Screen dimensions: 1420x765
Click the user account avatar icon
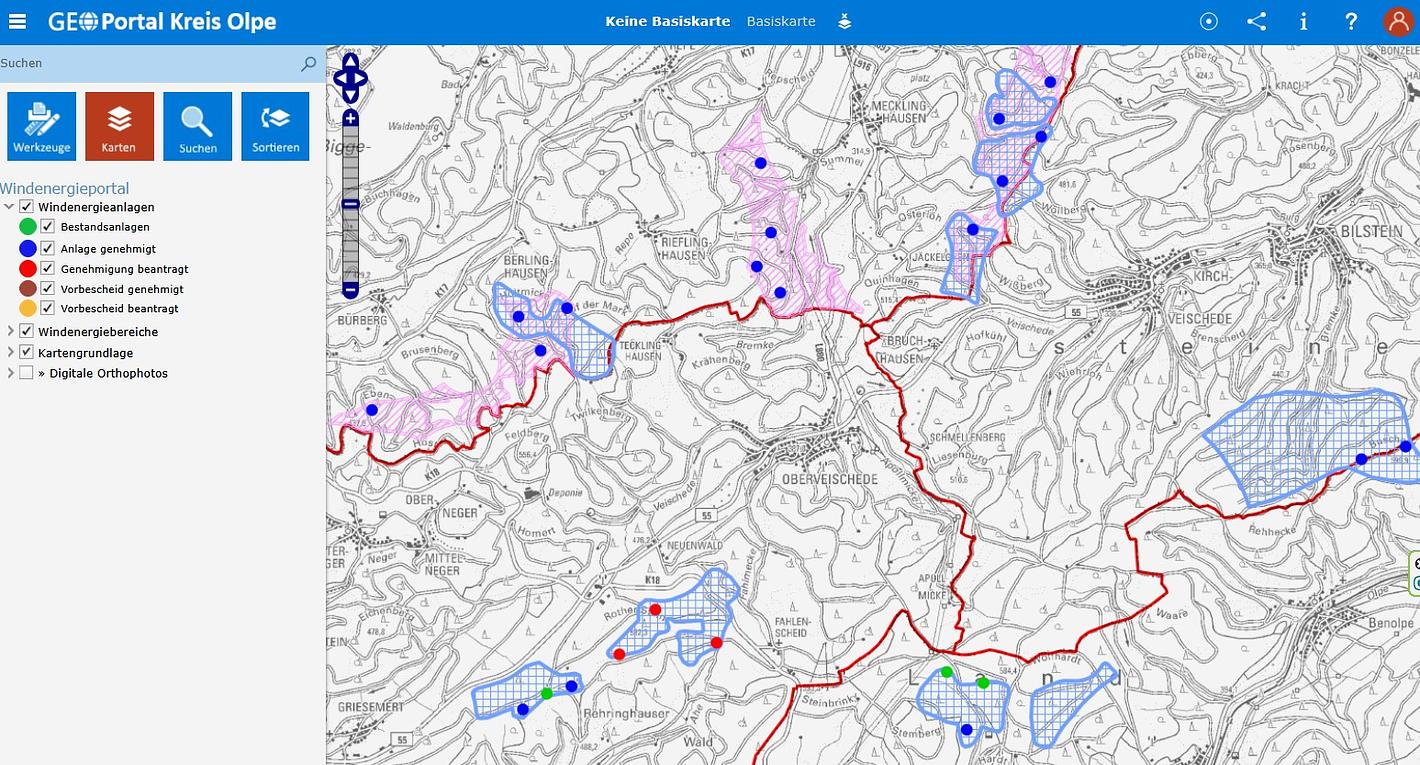(1397, 21)
